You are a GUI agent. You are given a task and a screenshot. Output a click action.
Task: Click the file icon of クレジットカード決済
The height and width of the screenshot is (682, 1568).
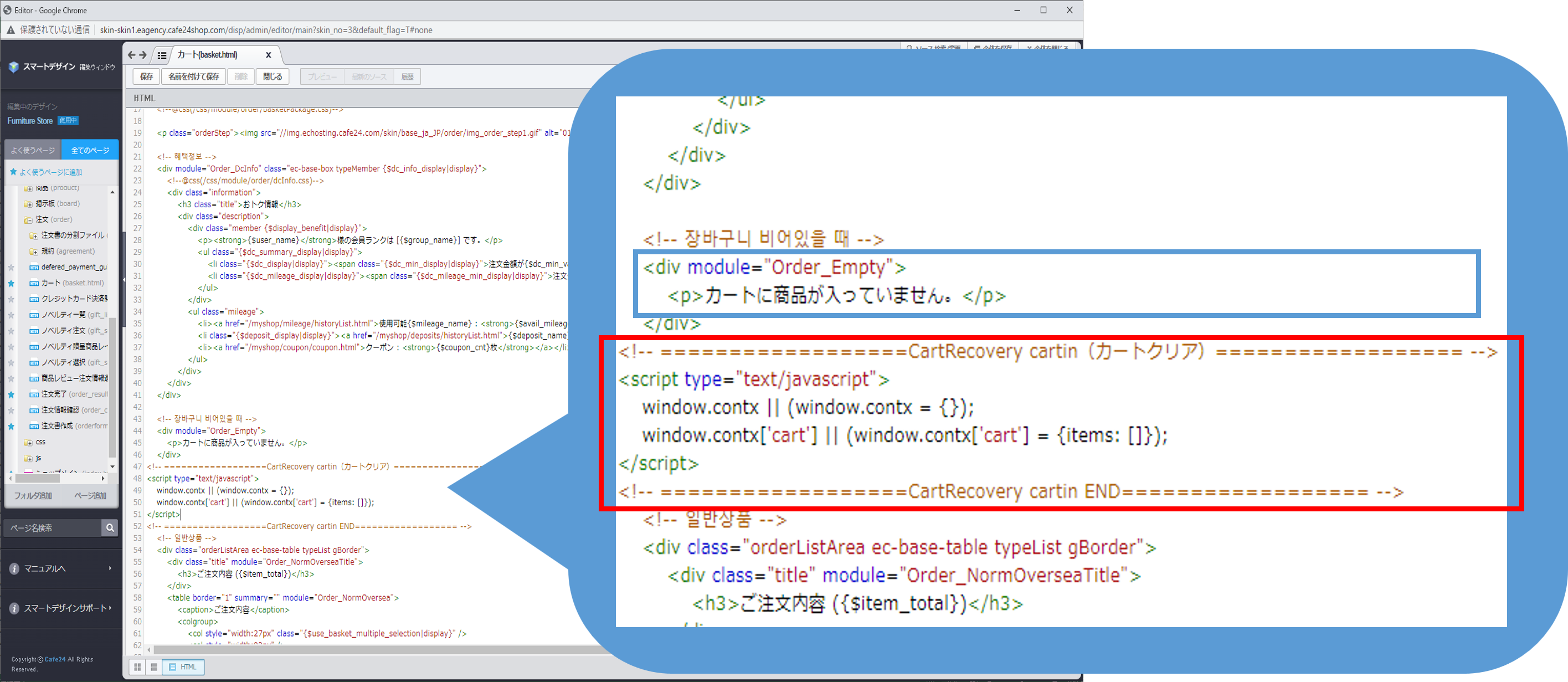point(34,299)
